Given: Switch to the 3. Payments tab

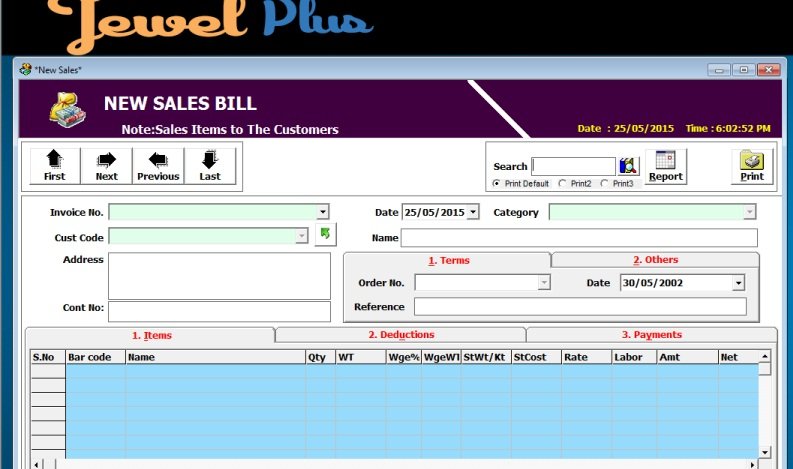Looking at the screenshot, I should pos(651,335).
